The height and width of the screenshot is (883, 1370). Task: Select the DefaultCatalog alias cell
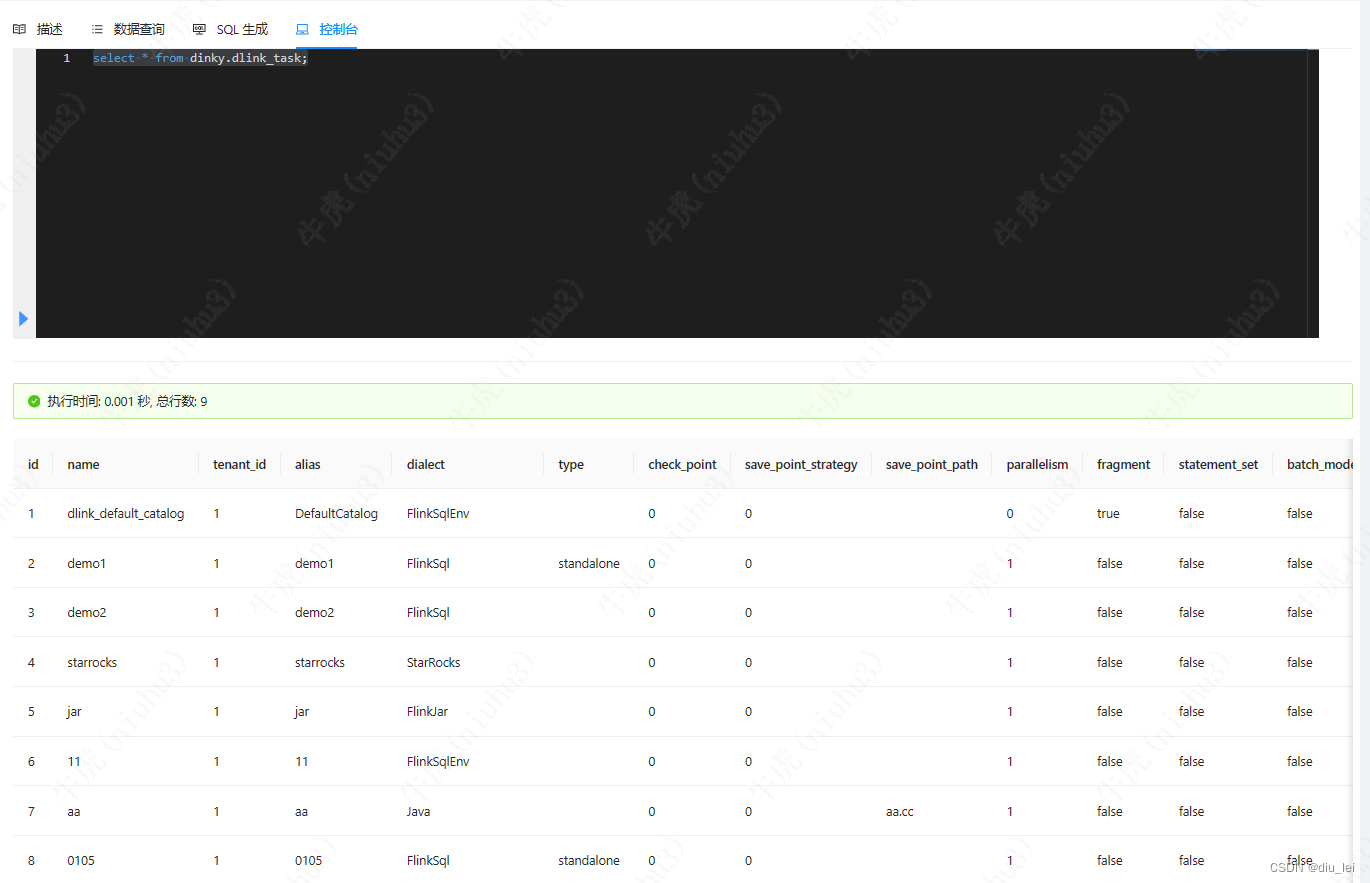point(336,513)
